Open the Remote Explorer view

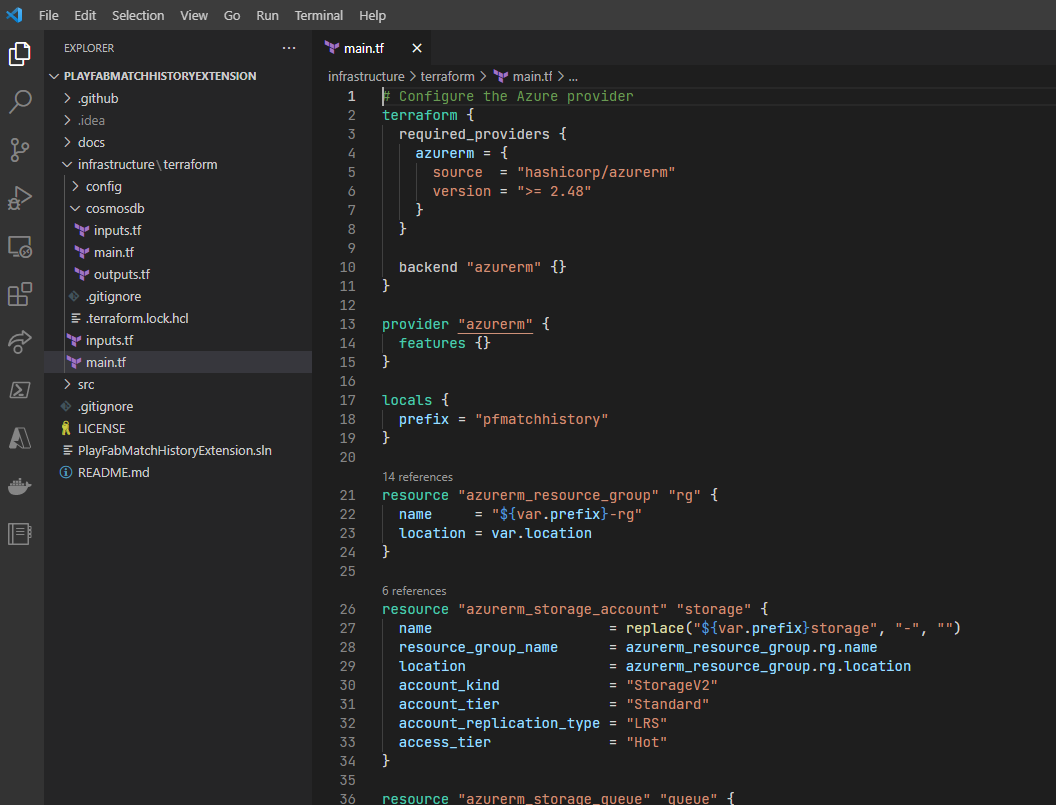coord(20,247)
